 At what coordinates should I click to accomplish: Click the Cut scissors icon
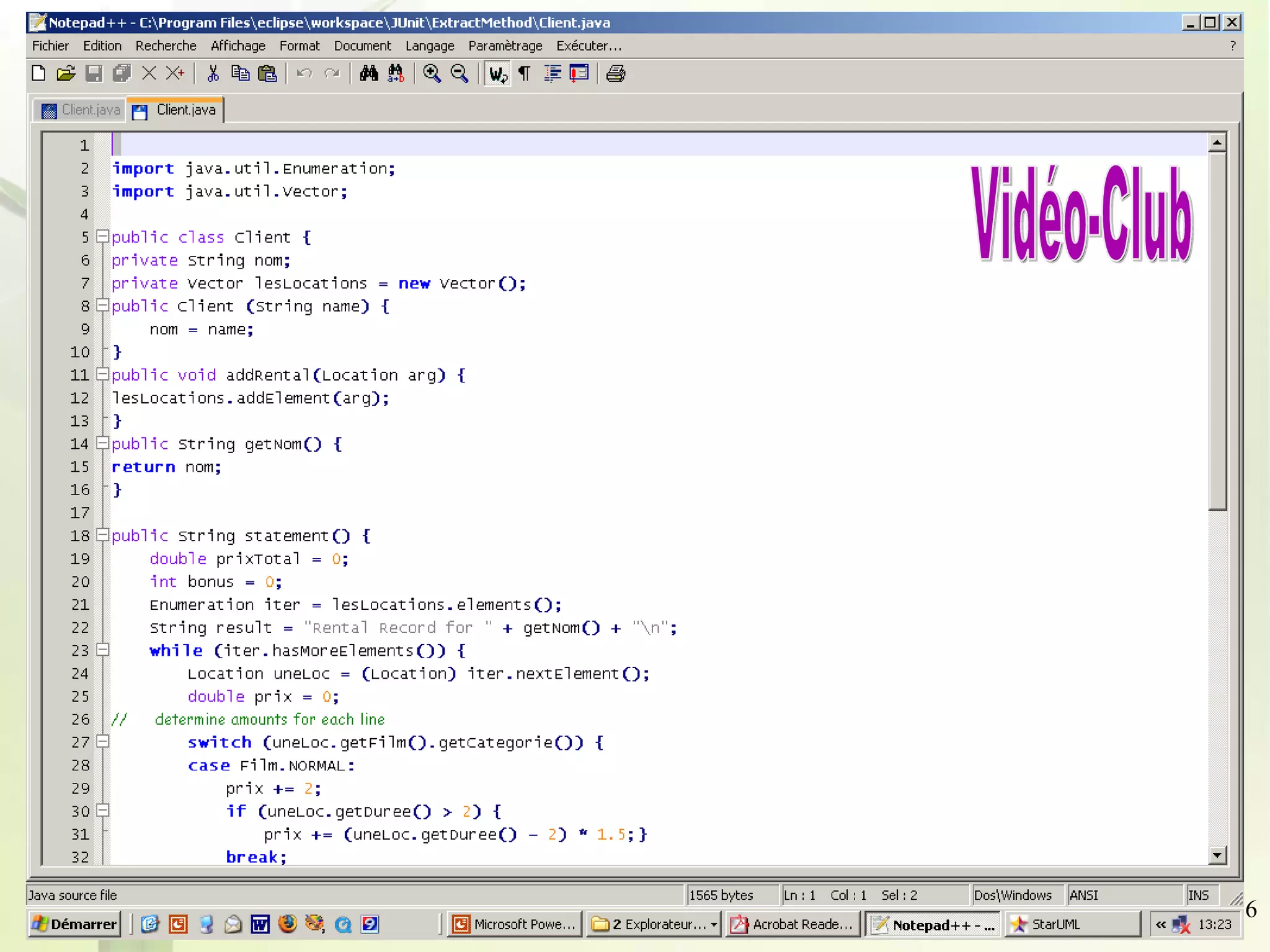(213, 74)
